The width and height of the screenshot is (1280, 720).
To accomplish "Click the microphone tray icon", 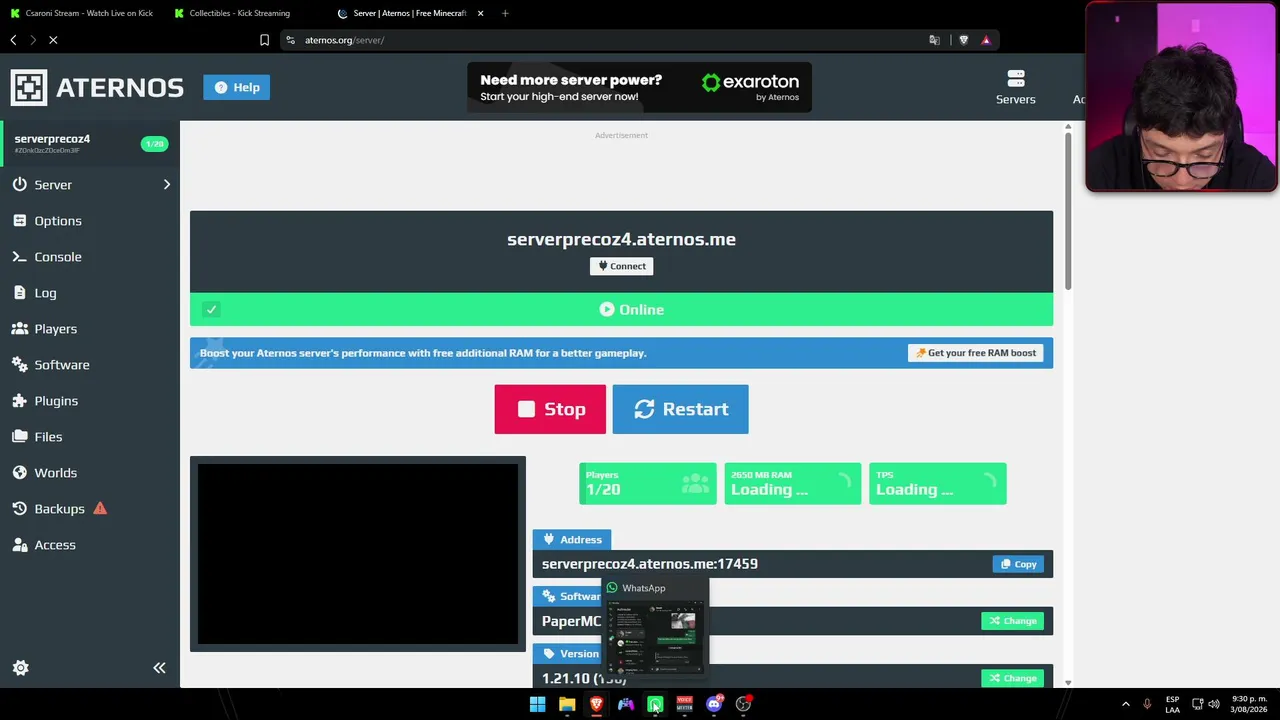I will [x=1147, y=704].
